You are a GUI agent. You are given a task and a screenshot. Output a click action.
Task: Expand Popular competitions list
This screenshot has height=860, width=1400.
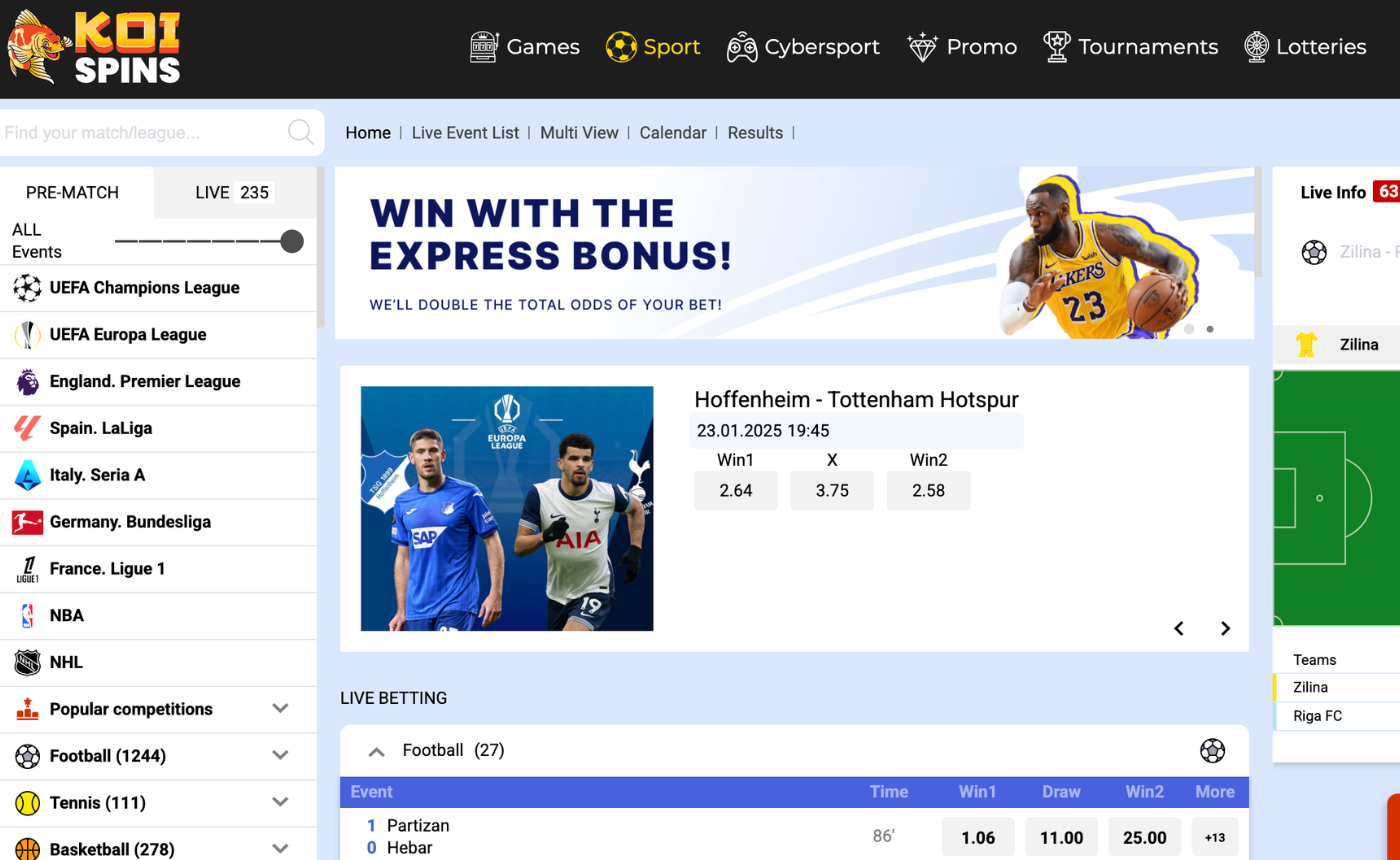(x=280, y=709)
